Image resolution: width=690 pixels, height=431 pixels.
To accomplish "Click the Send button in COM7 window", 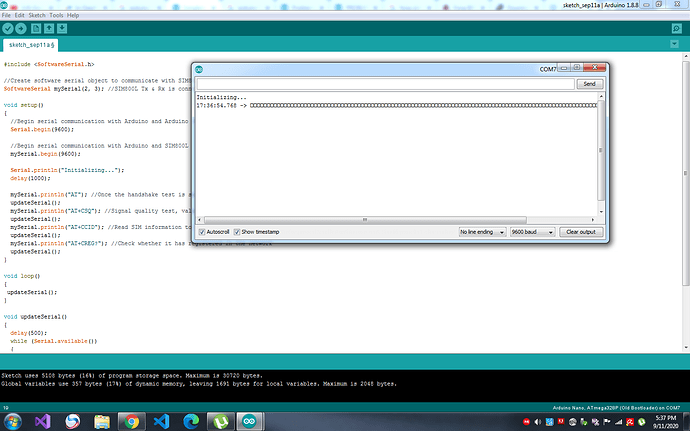I will click(x=590, y=84).
